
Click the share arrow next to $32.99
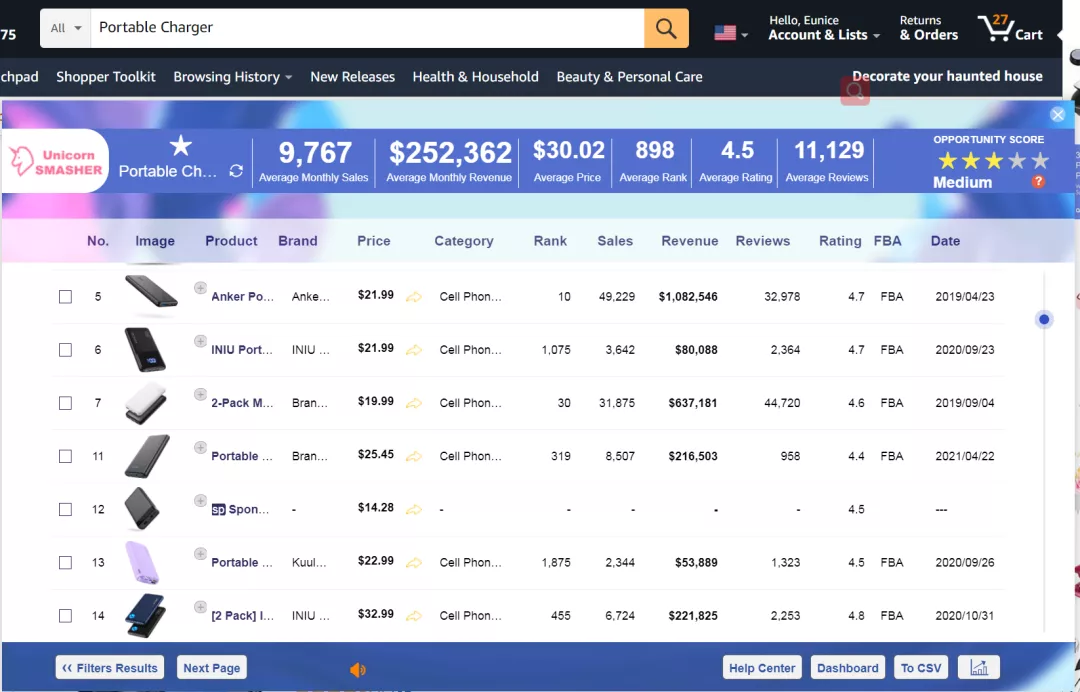413,616
